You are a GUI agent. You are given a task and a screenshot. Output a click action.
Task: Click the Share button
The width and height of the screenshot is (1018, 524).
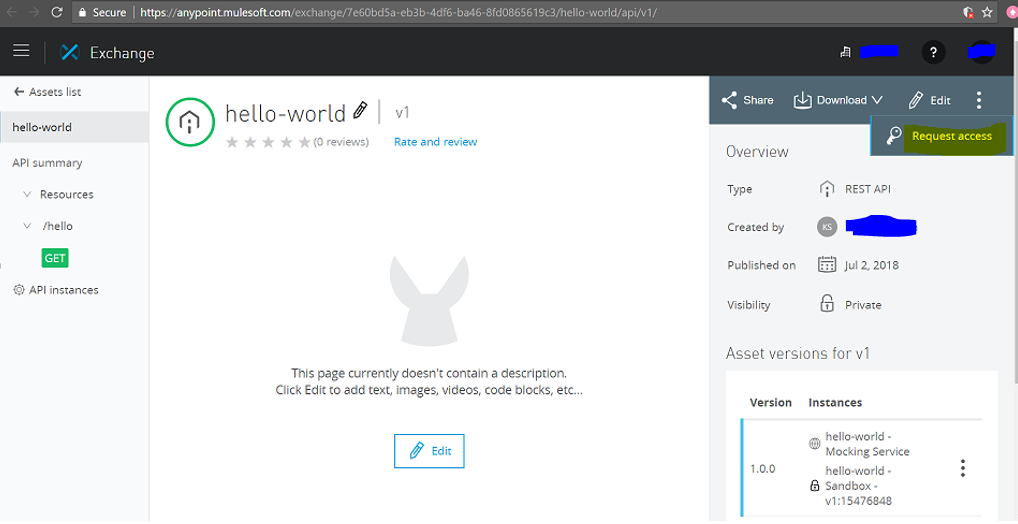point(747,100)
